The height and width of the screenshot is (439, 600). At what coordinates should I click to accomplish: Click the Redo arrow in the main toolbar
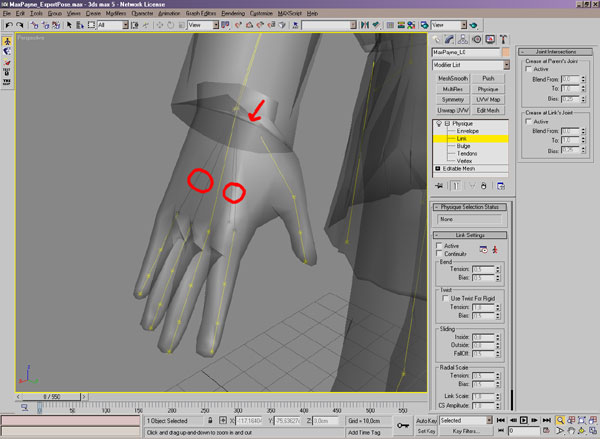tap(20, 25)
